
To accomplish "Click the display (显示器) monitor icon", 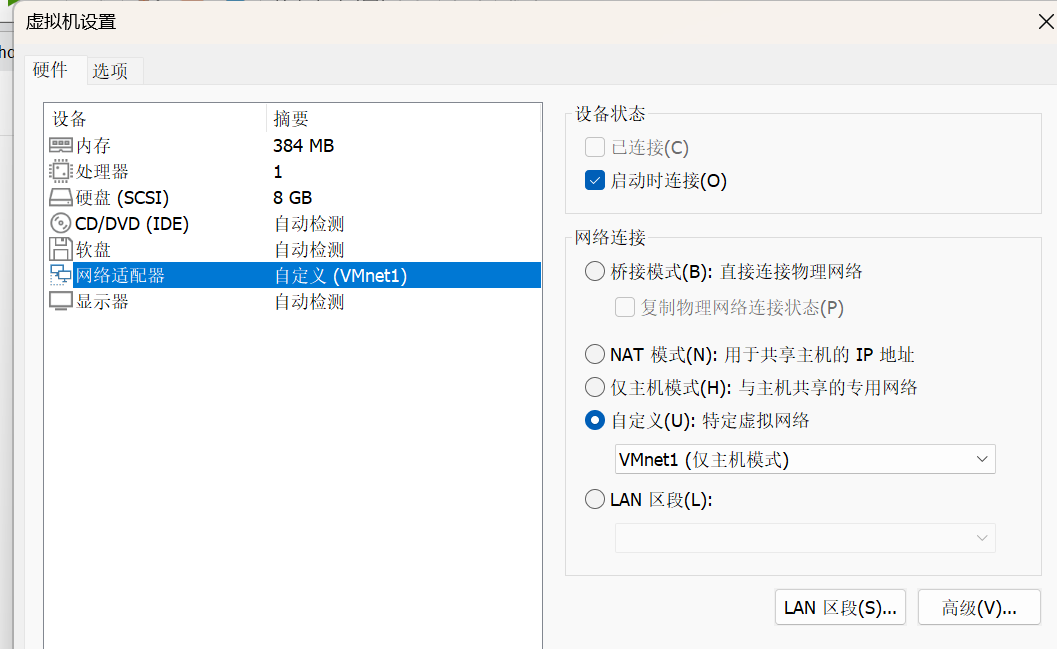I will (61, 302).
